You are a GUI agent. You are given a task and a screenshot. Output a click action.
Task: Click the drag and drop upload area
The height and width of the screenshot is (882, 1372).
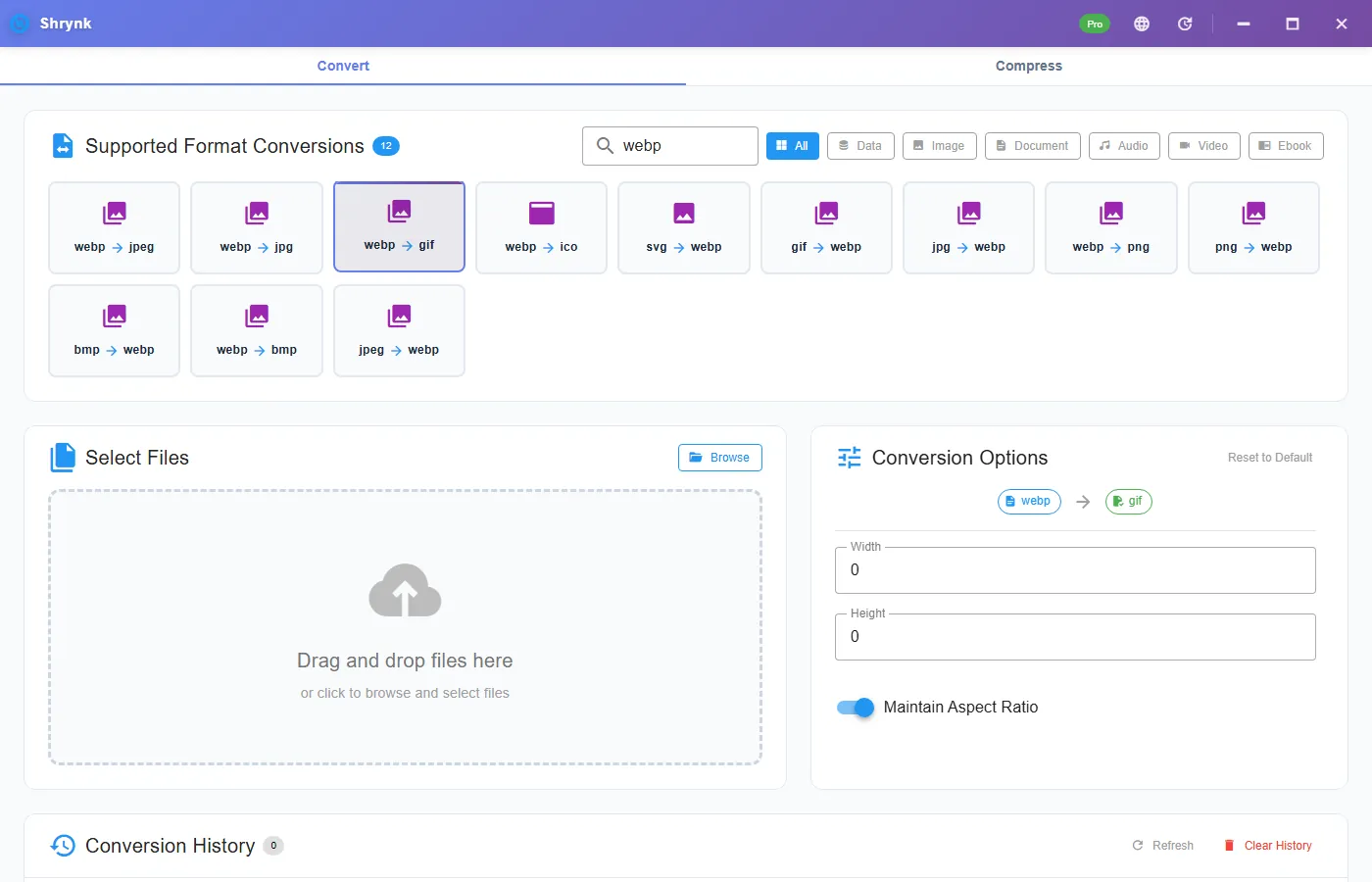click(x=405, y=627)
